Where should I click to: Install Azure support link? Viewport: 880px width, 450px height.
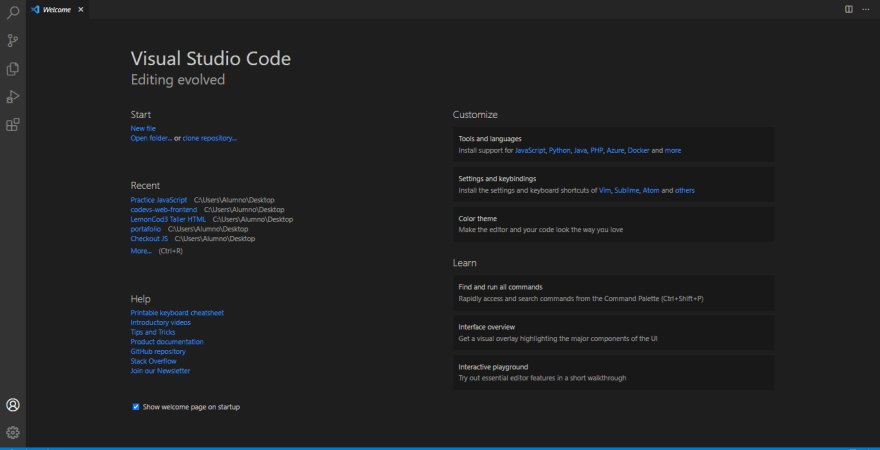point(615,151)
